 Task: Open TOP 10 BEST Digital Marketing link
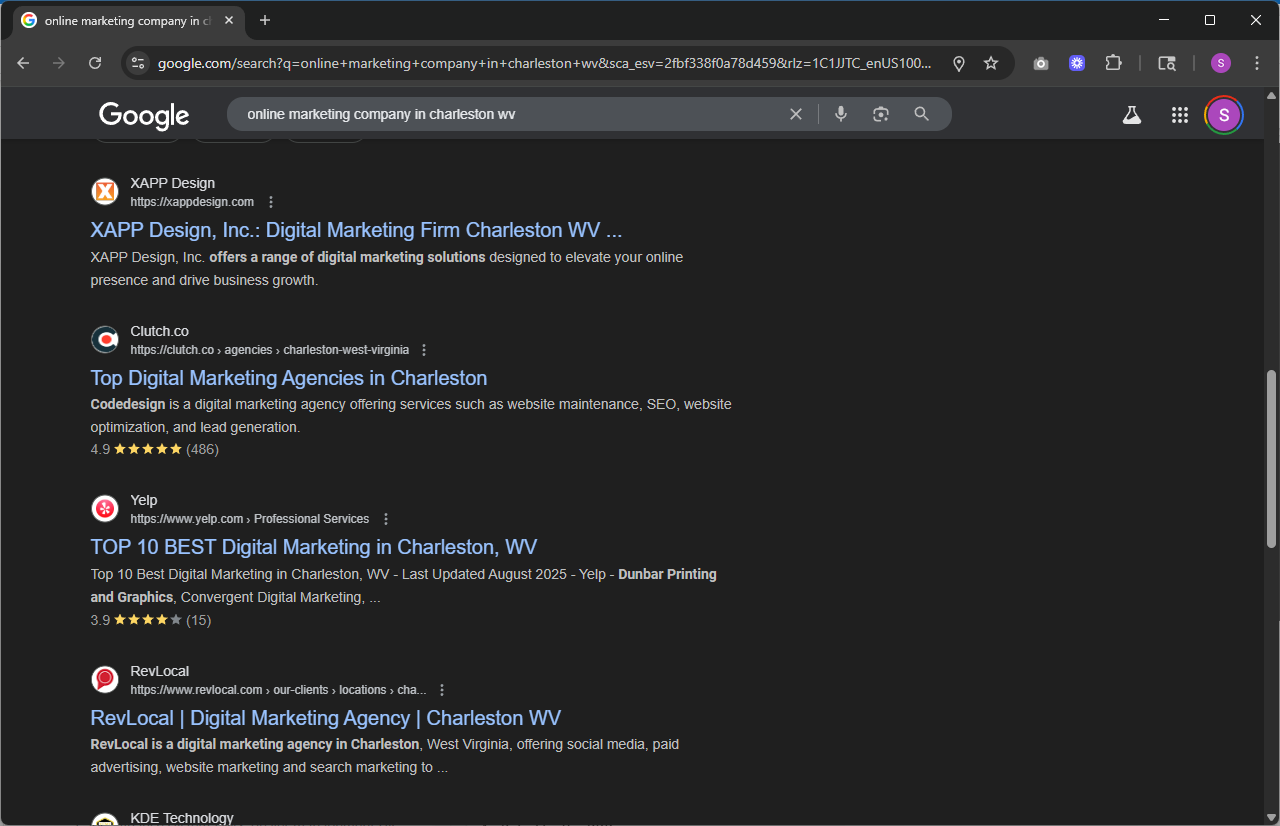point(313,547)
